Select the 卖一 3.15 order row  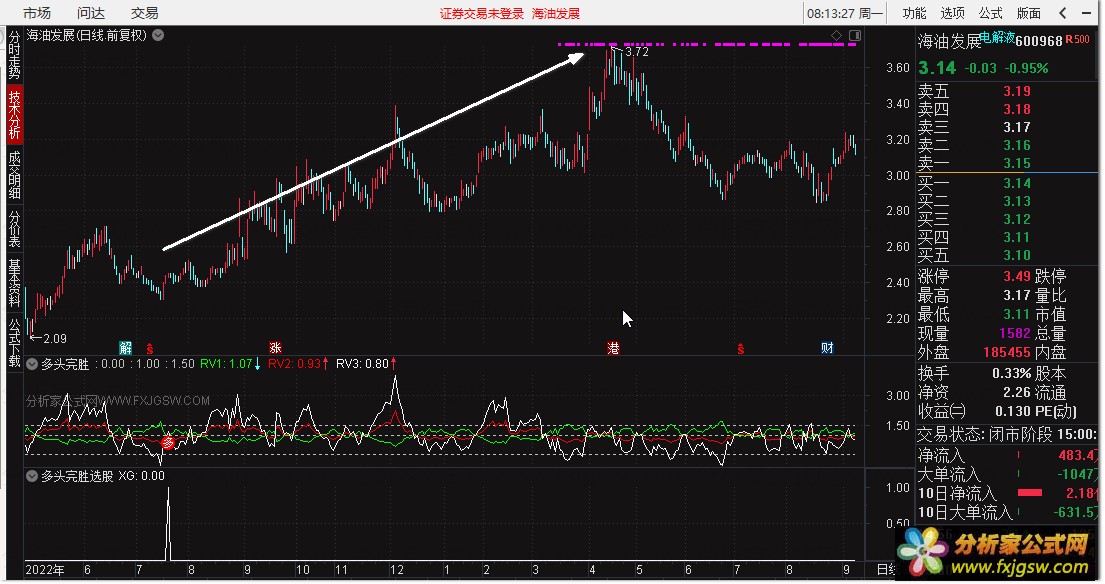[x=1006, y=163]
